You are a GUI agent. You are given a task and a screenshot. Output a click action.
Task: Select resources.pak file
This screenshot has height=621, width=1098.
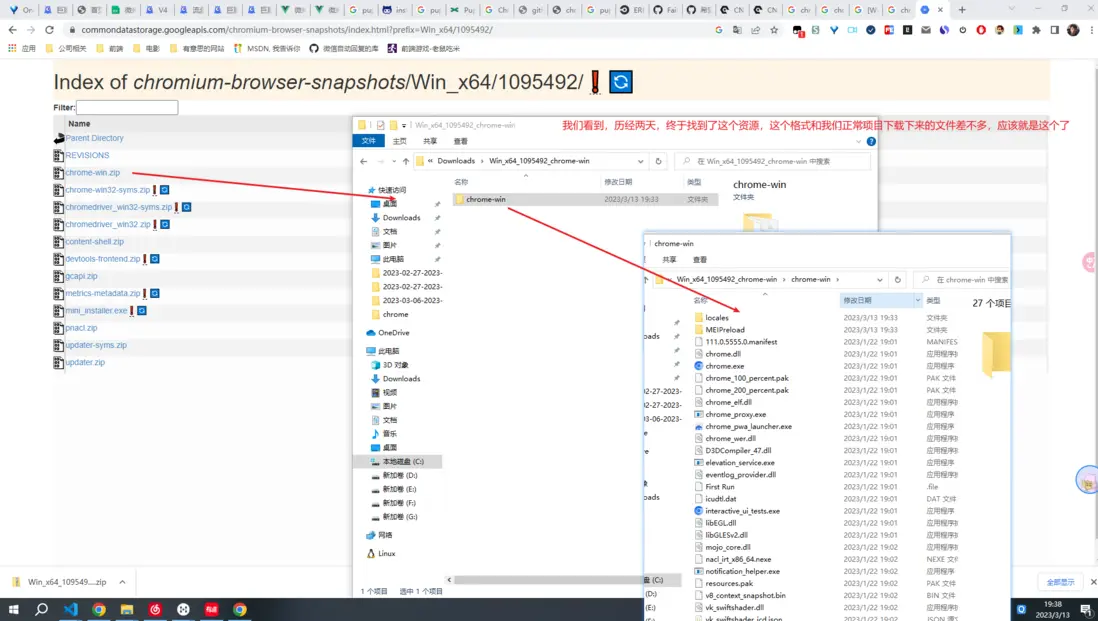pos(729,583)
